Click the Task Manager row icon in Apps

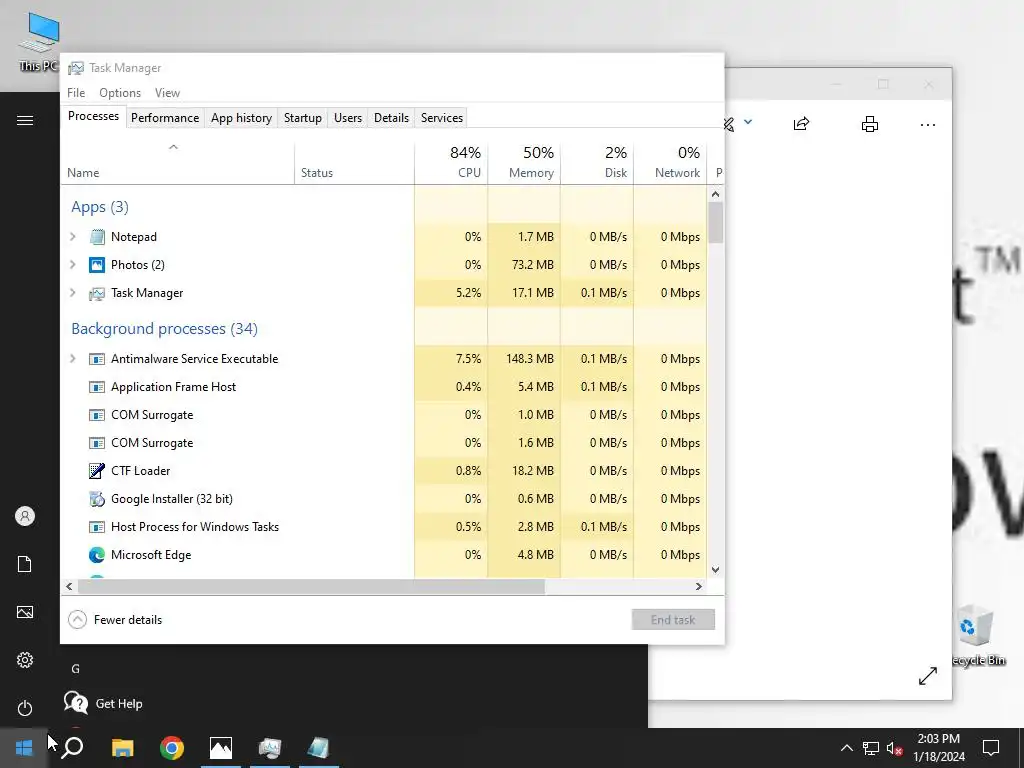[x=97, y=293]
